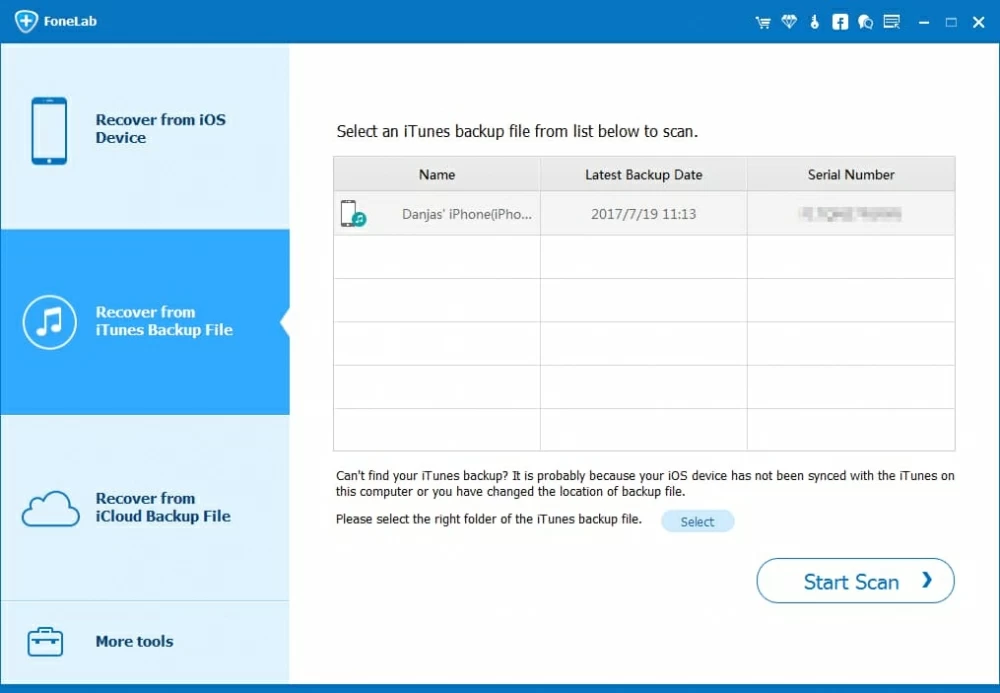The image size is (1000, 693).
Task: Click the key registration icon
Action: tap(814, 22)
